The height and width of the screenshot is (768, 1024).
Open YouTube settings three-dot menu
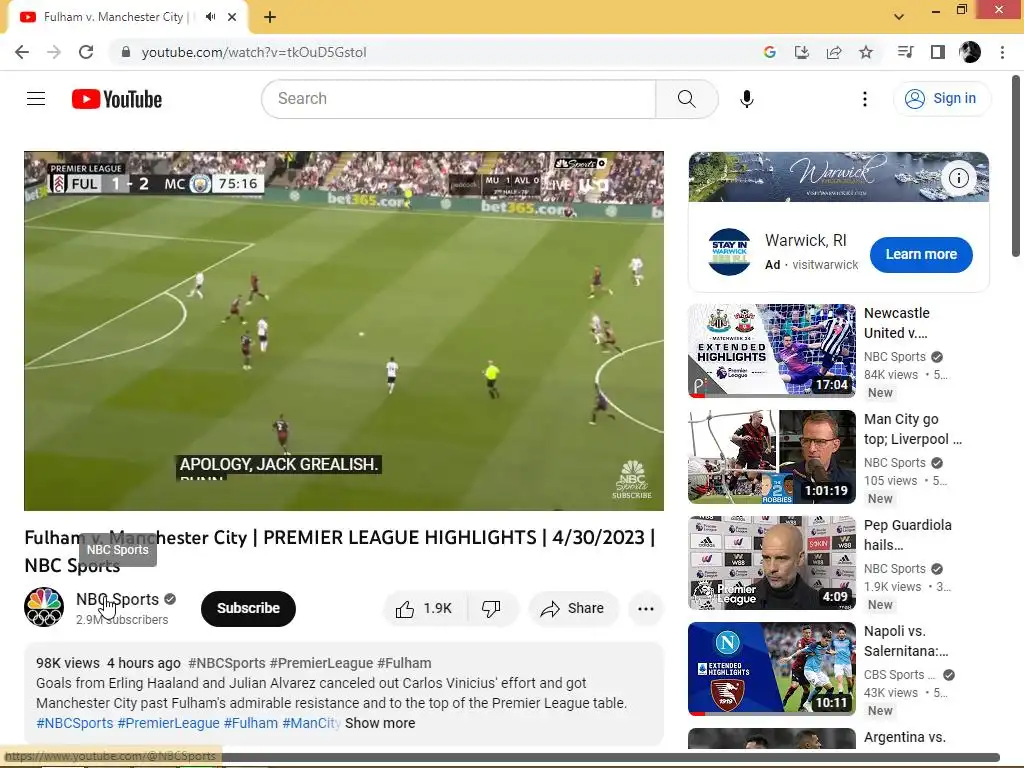tap(865, 99)
